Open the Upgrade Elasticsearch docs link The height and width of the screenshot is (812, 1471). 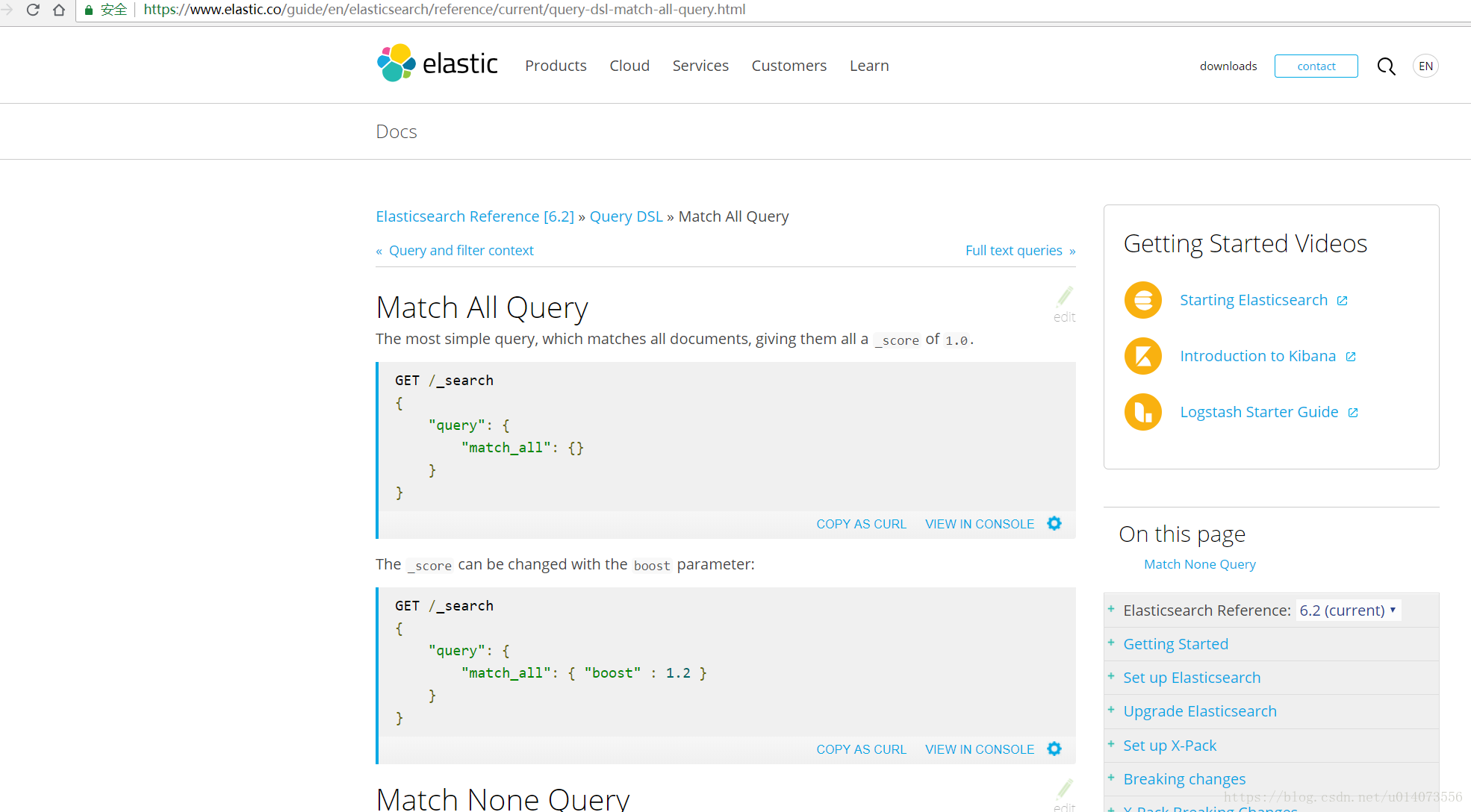(x=1200, y=711)
